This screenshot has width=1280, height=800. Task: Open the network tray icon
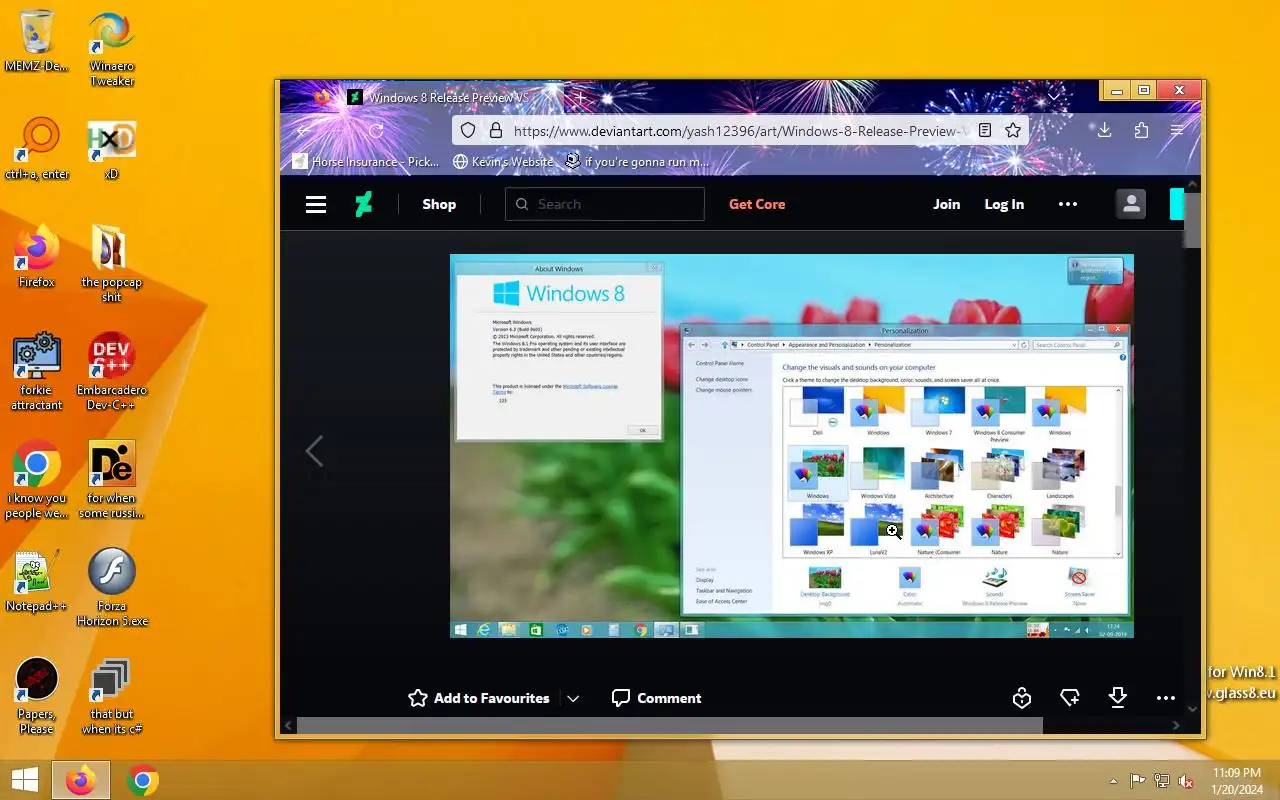(1162, 781)
